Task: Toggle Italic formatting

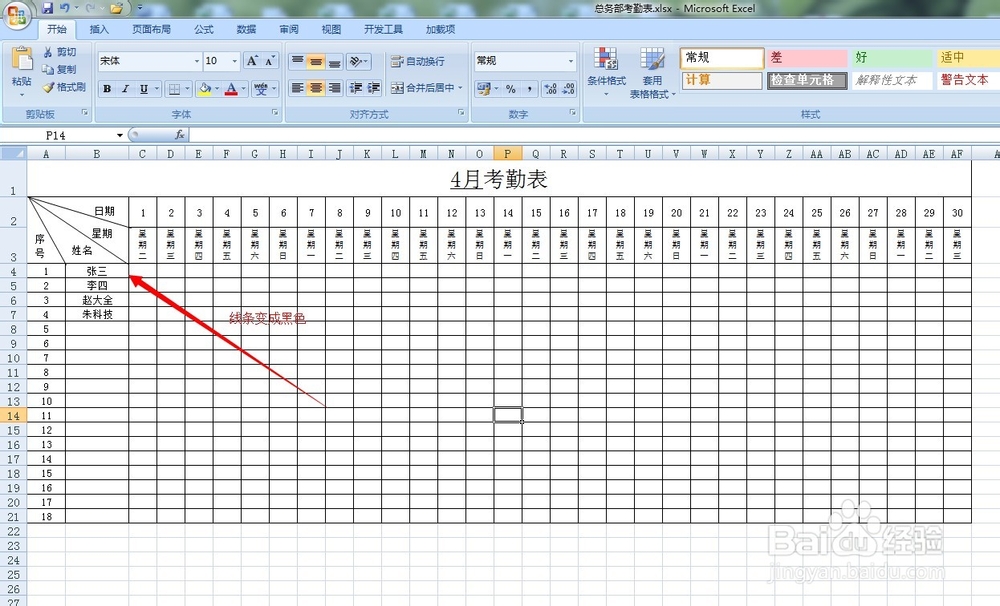Action: click(x=126, y=89)
